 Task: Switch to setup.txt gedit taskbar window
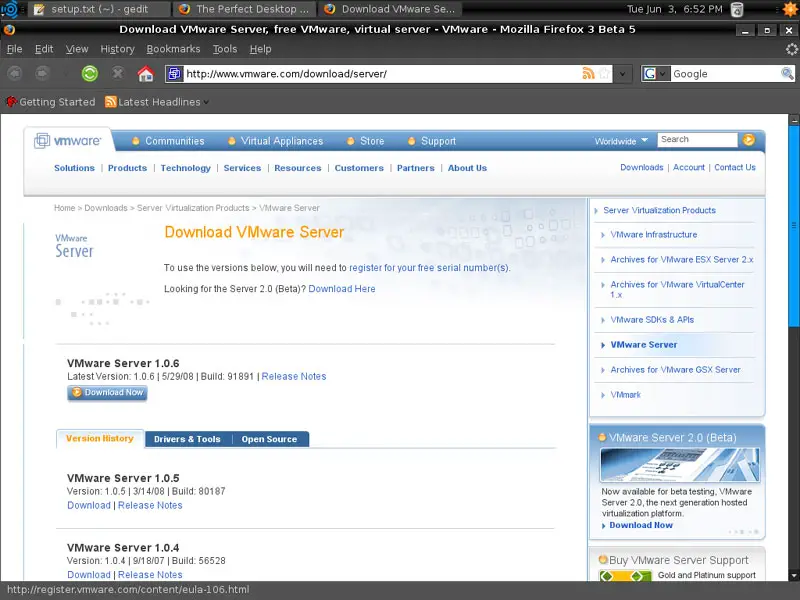(x=99, y=9)
